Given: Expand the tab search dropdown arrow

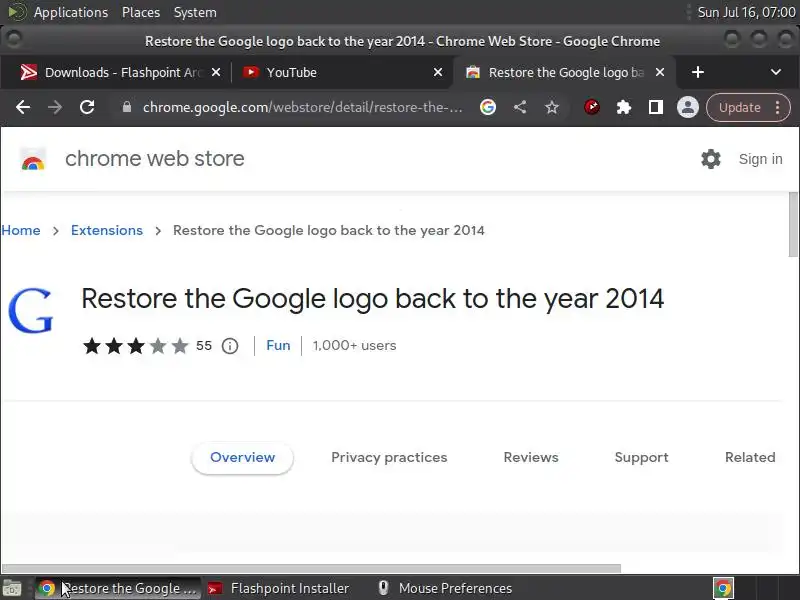Looking at the screenshot, I should 776,72.
